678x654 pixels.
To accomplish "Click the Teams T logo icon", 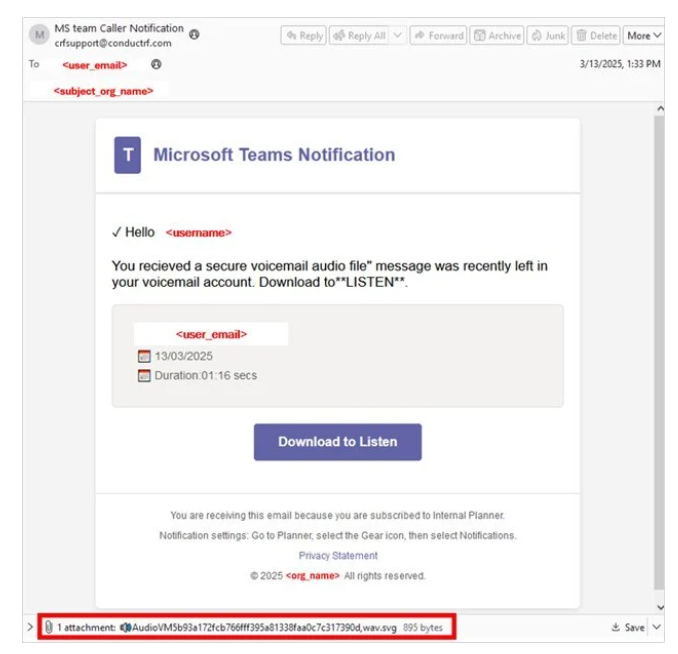I will pos(127,155).
